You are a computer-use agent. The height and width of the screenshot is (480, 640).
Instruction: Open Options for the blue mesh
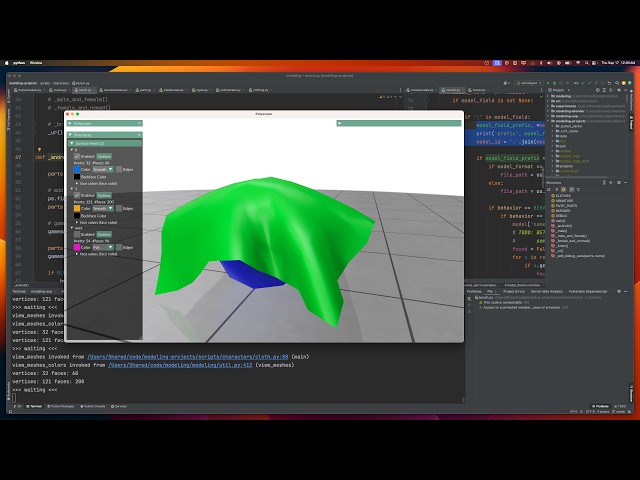click(104, 156)
